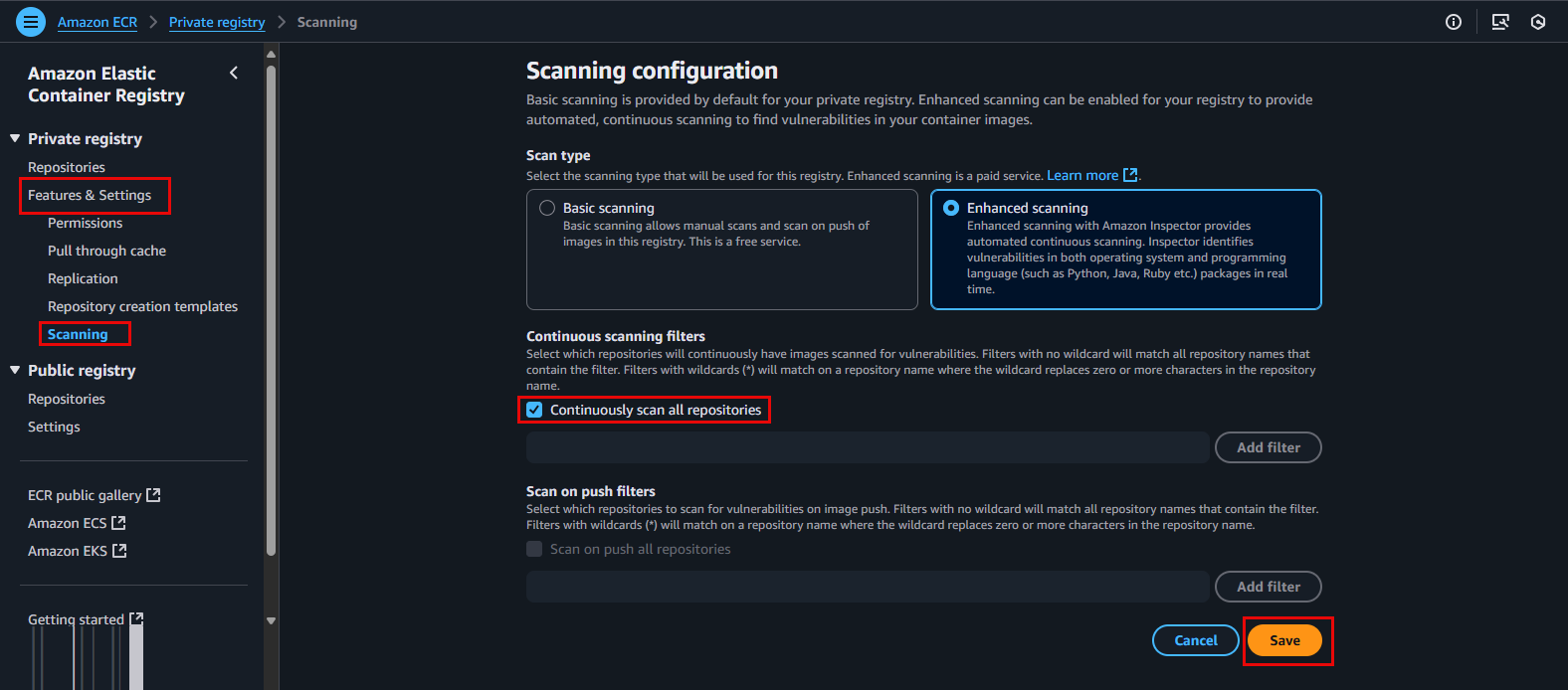Click external link icon beside Learn more
1568x690 pixels.
[x=1130, y=175]
